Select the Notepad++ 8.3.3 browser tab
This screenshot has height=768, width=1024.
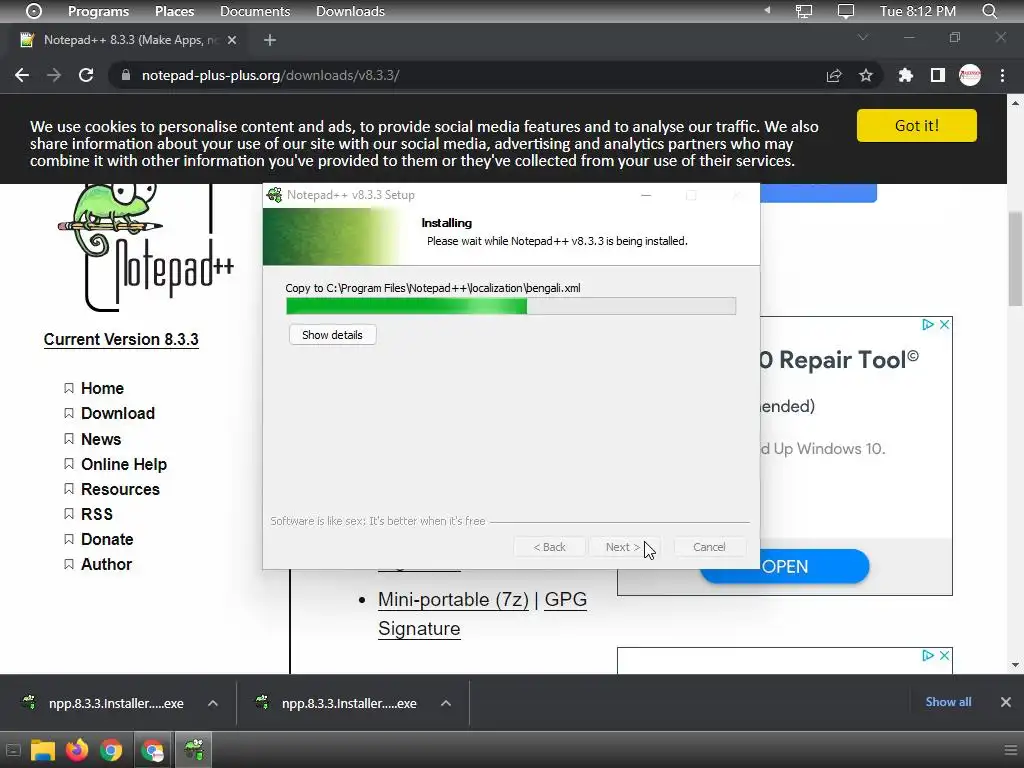128,40
